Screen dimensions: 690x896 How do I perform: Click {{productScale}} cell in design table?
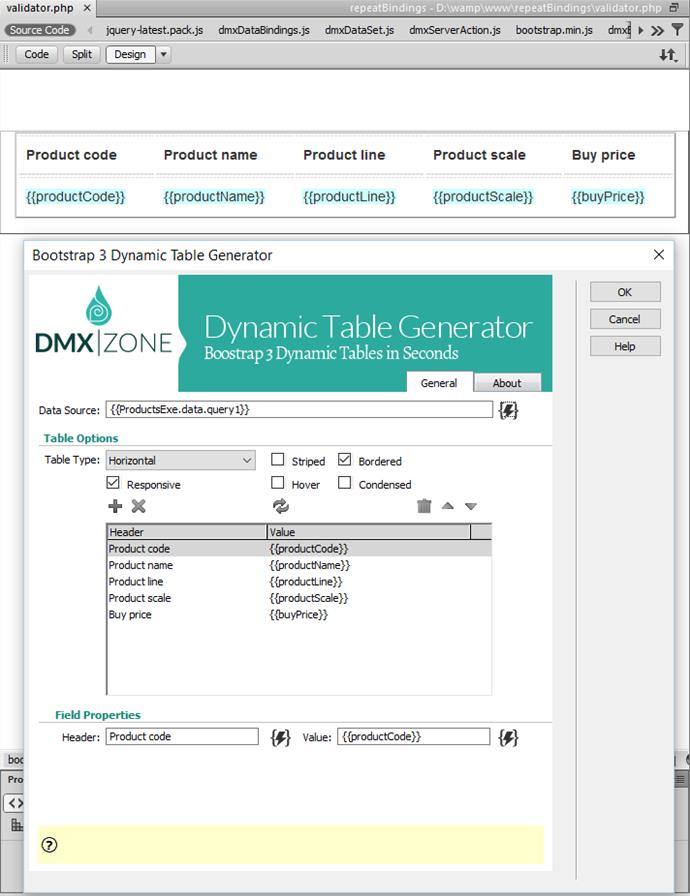pyautogui.click(x=483, y=197)
